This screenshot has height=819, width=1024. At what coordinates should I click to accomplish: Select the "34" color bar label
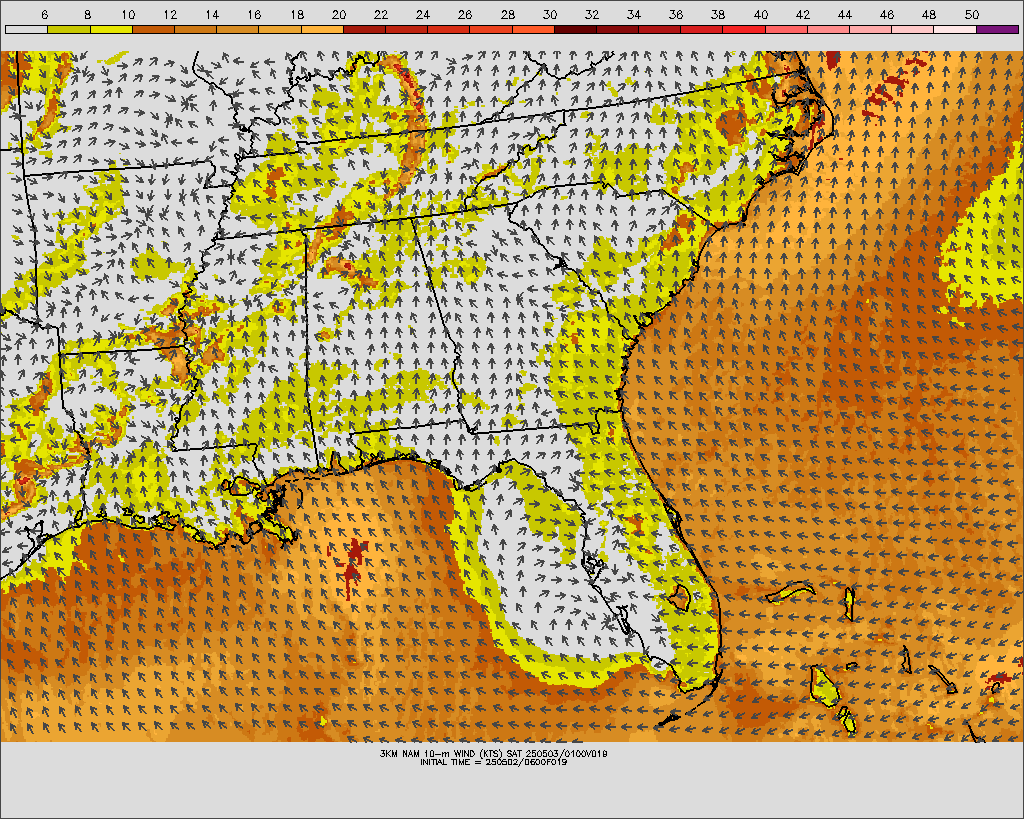tap(634, 14)
